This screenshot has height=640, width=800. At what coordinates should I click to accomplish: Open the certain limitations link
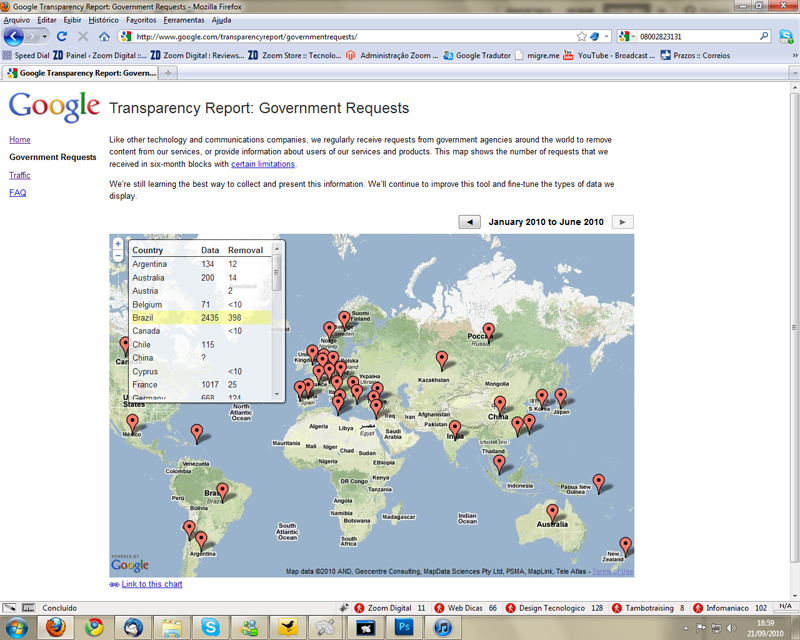pyautogui.click(x=263, y=164)
